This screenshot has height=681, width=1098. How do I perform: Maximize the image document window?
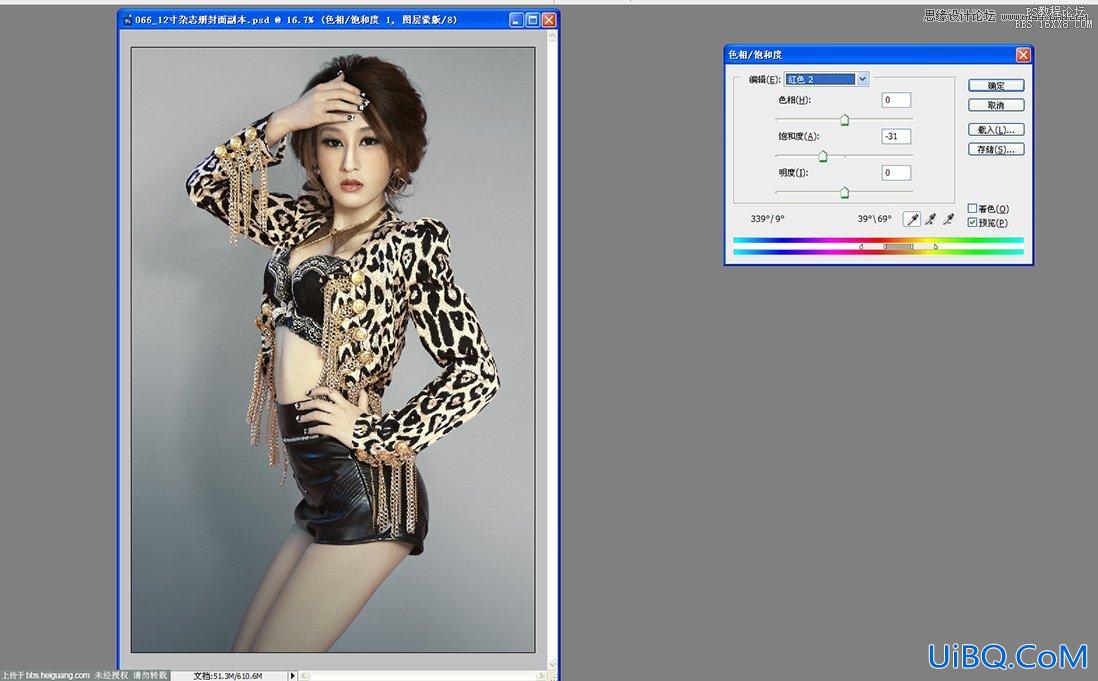point(532,20)
